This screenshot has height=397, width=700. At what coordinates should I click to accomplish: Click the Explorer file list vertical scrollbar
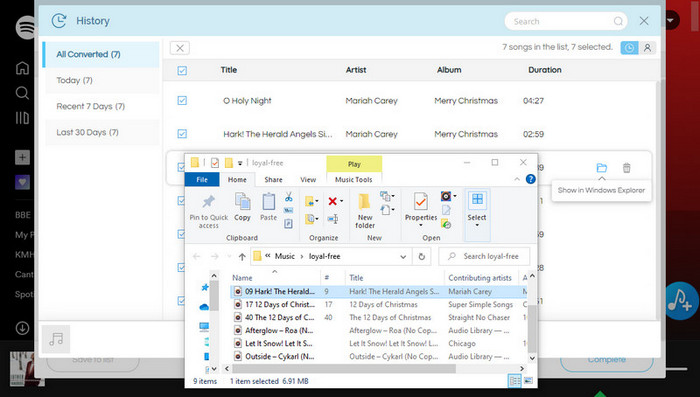click(532, 328)
